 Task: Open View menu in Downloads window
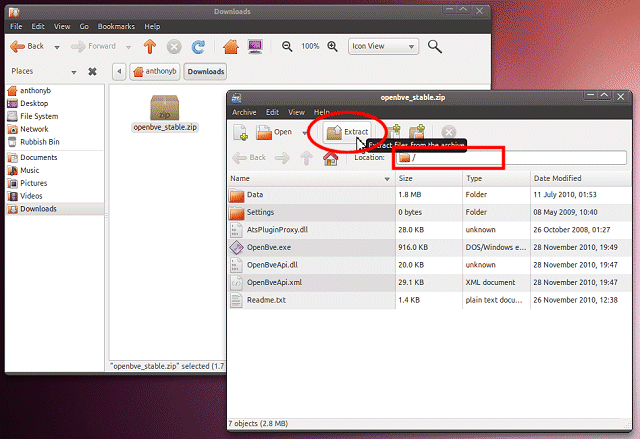click(62, 27)
